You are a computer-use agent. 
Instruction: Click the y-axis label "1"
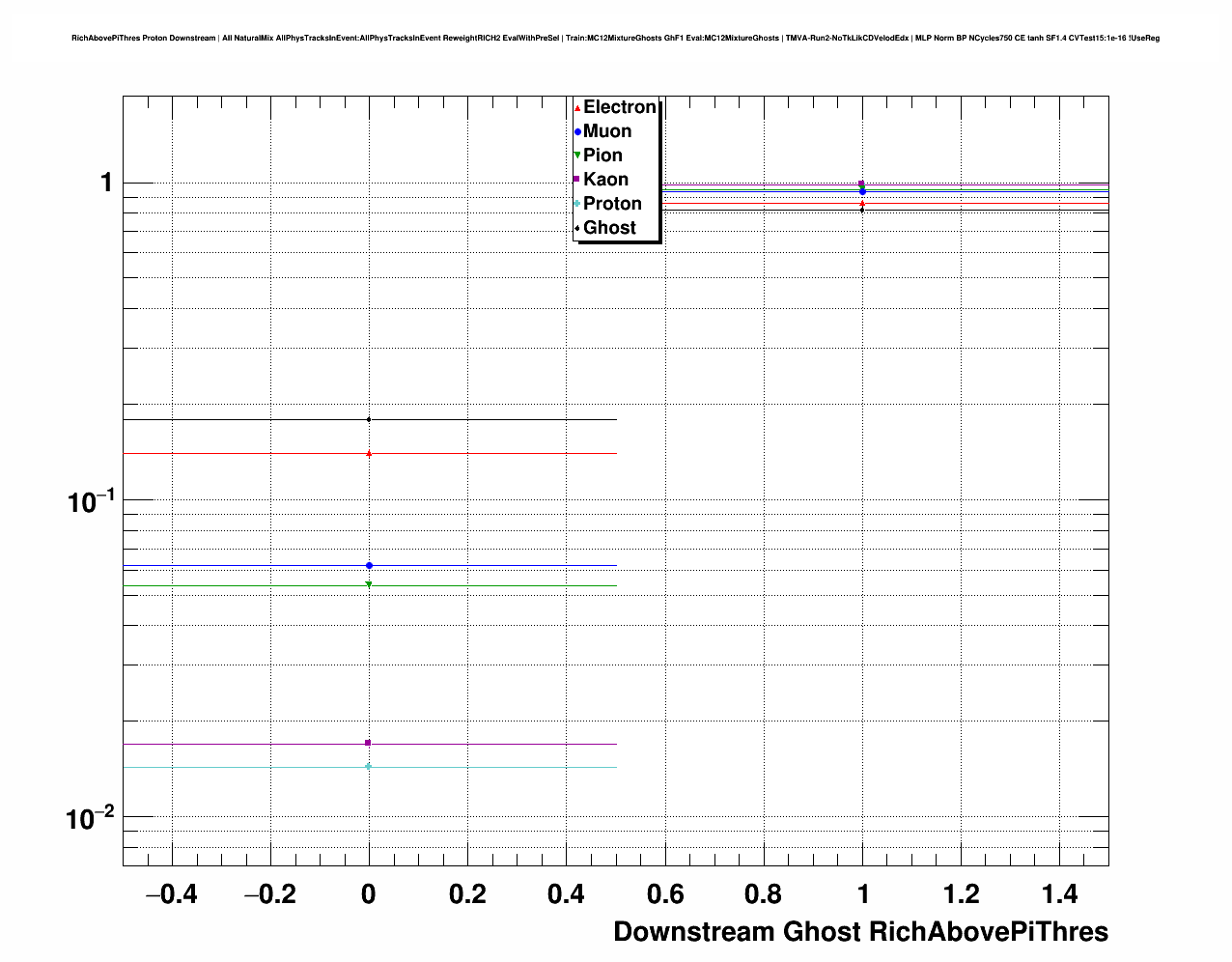pos(106,183)
